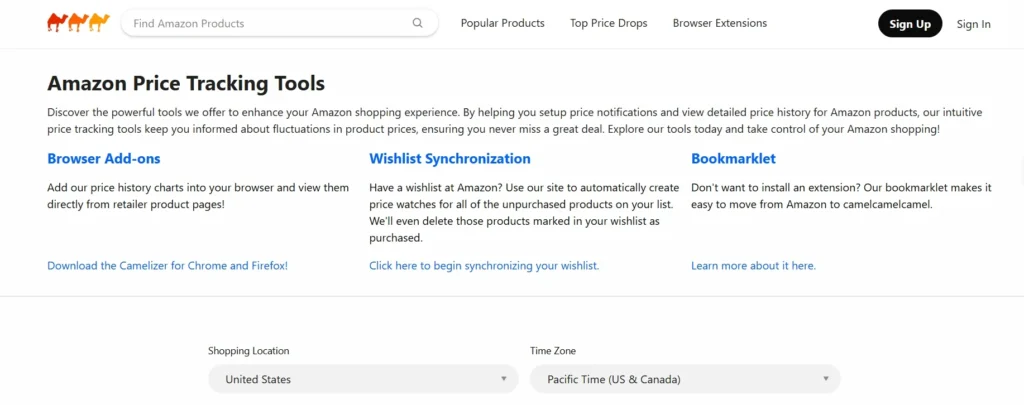
Task: Open the Browser Extensions menu item
Action: point(719,23)
